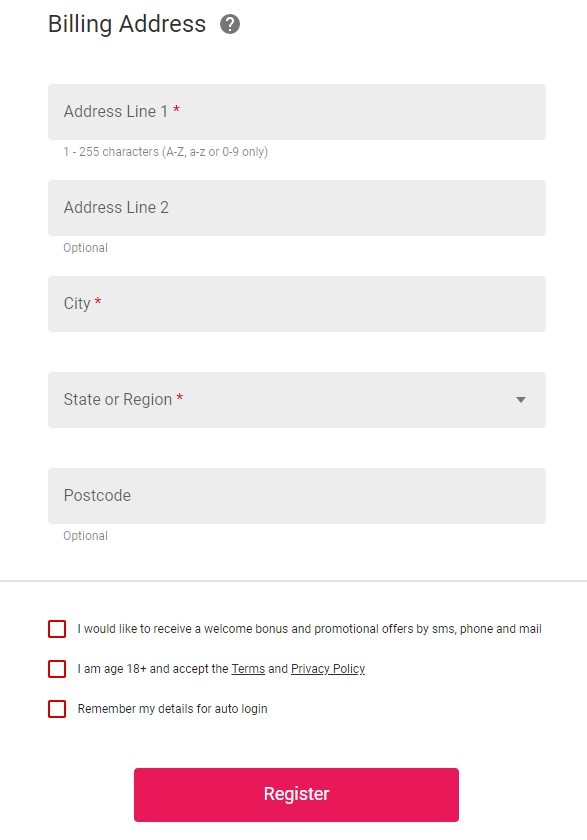Image resolution: width=587 pixels, height=840 pixels.
Task: Click into the City field
Action: [297, 304]
